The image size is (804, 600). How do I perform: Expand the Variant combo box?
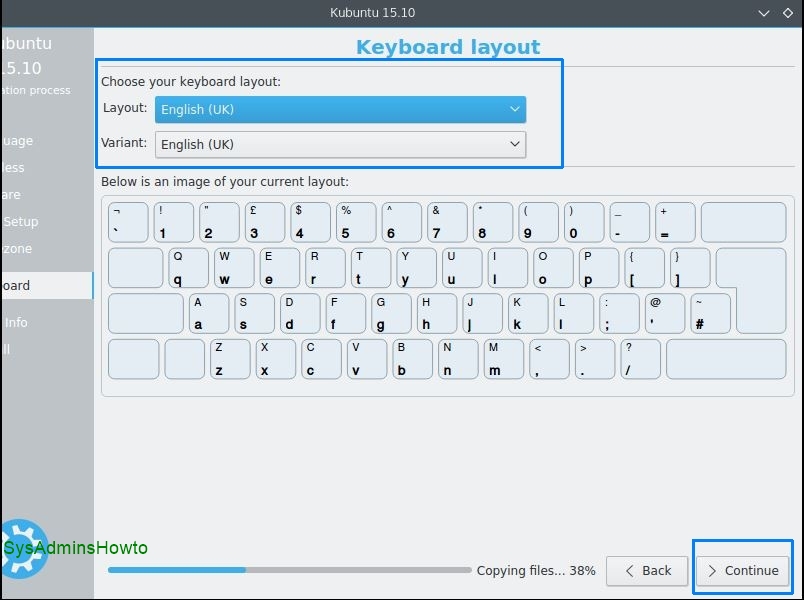340,144
